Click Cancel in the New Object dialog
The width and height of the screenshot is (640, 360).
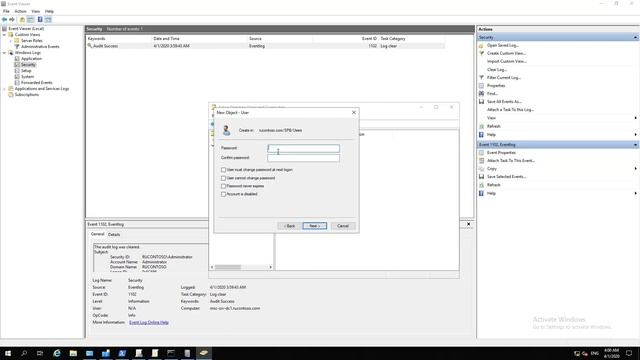click(343, 226)
